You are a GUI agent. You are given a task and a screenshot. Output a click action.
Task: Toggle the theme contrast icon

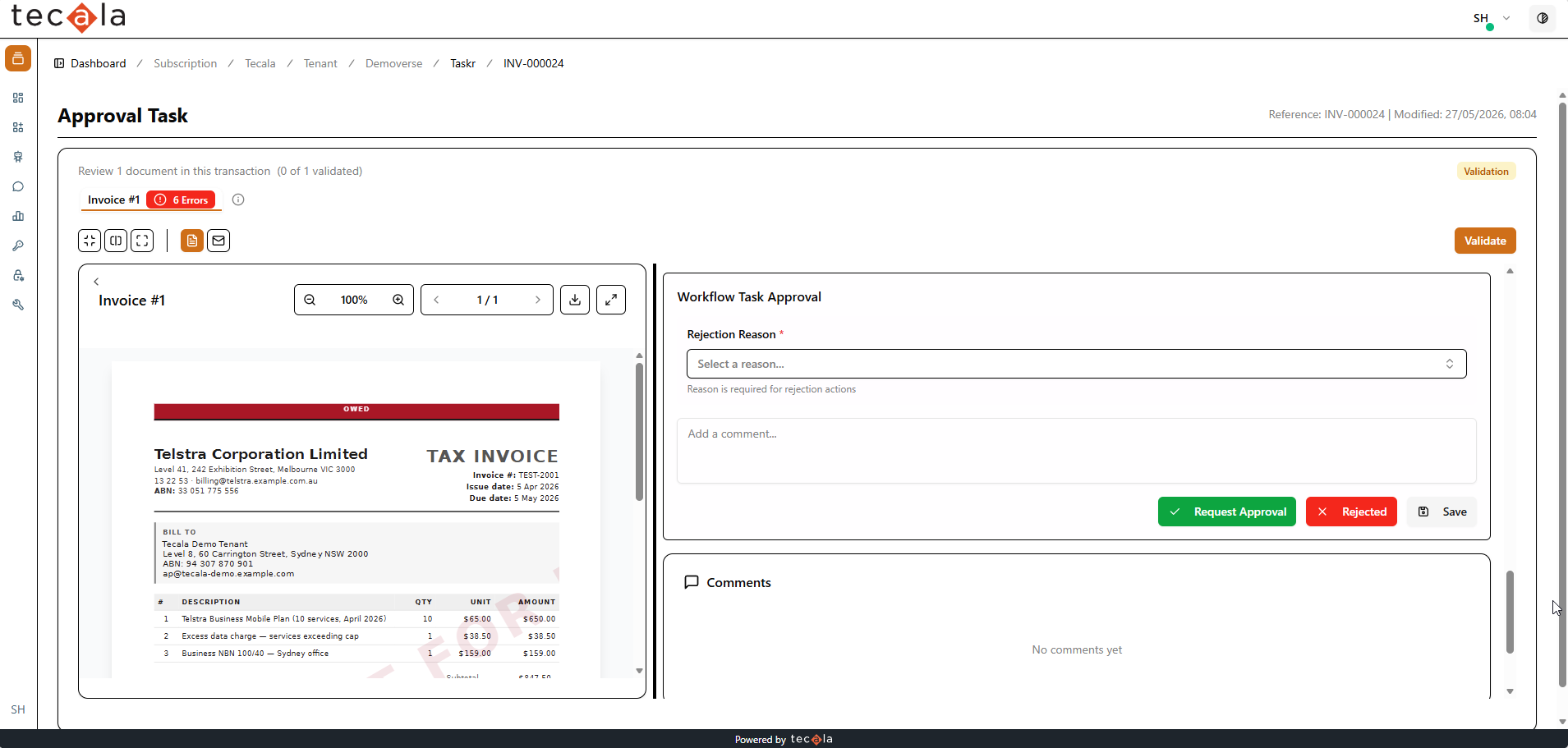pos(1543,18)
